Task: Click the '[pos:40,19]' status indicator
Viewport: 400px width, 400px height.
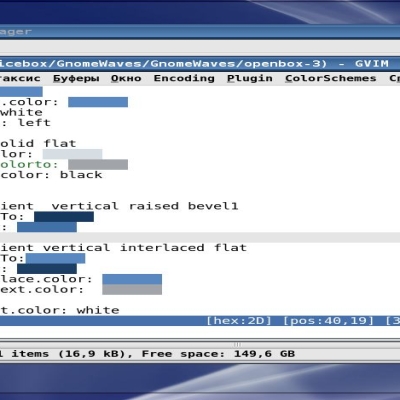Action: [x=329, y=321]
